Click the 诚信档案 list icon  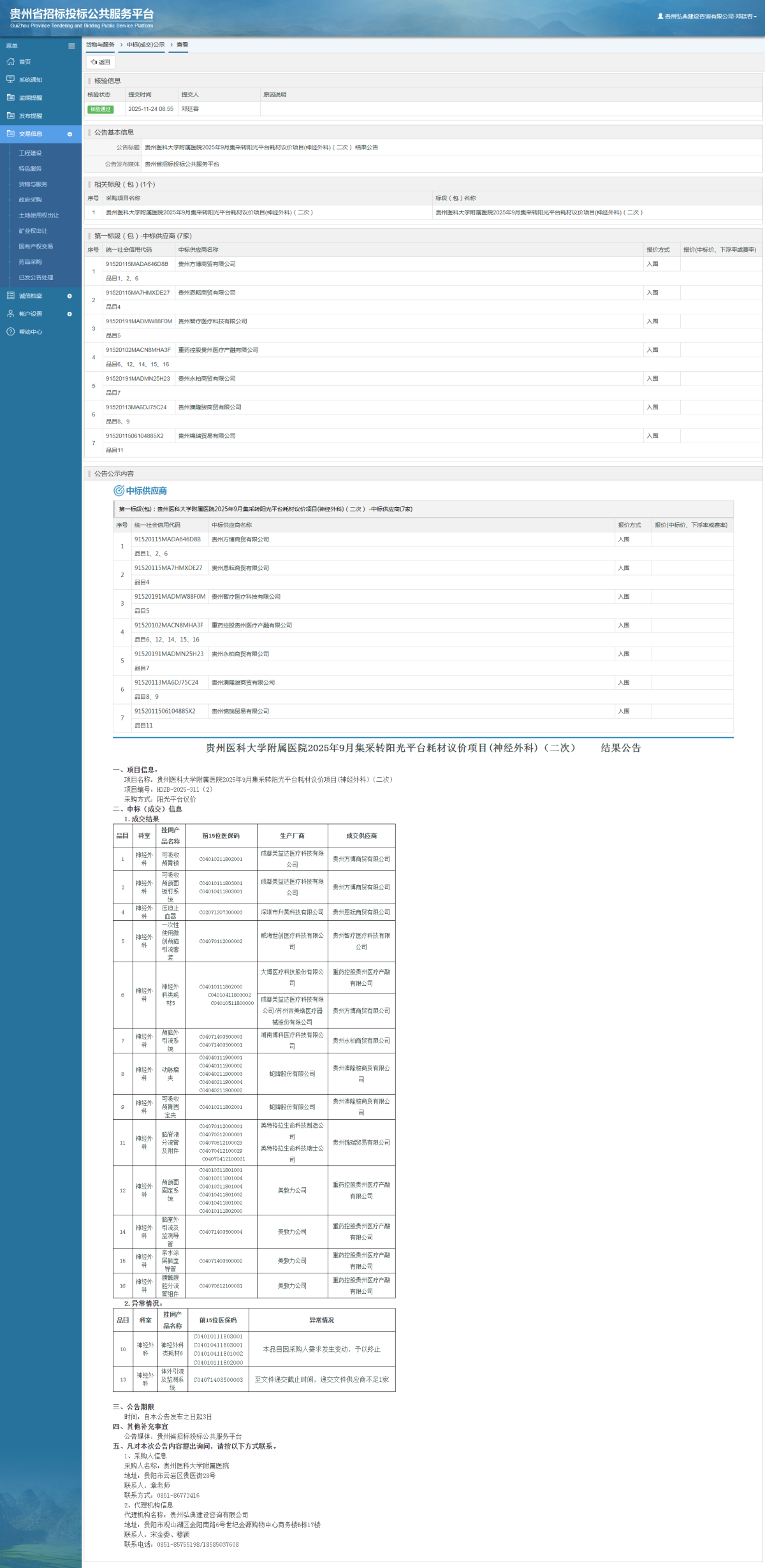click(10, 296)
